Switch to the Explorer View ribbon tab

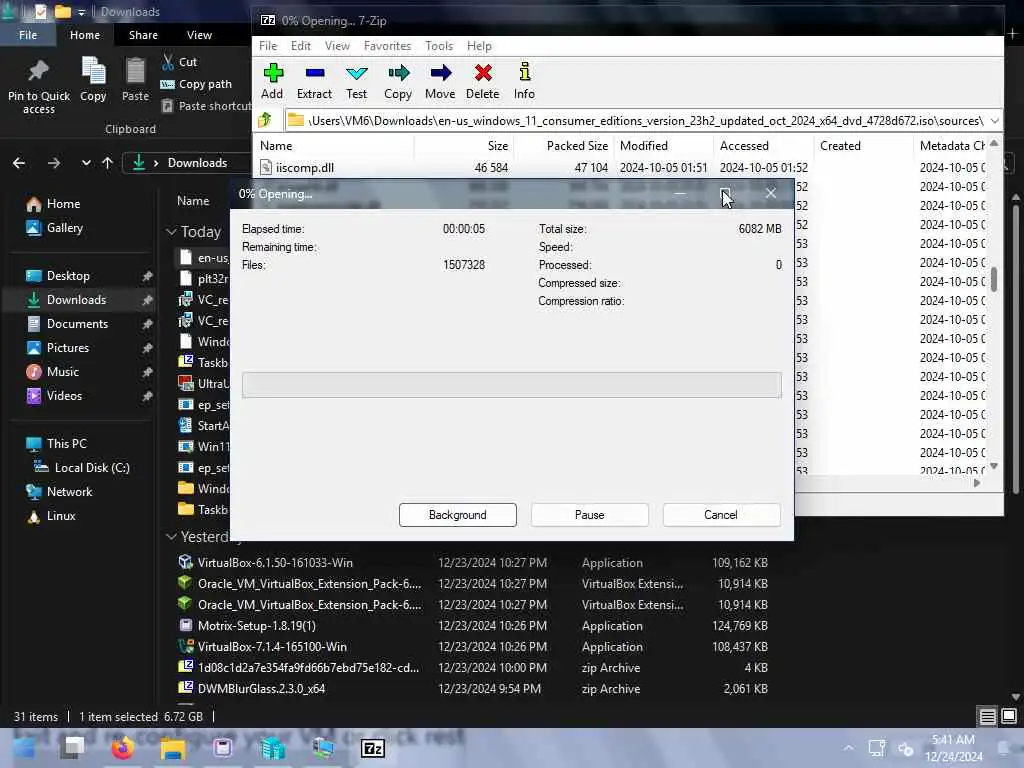click(x=199, y=35)
